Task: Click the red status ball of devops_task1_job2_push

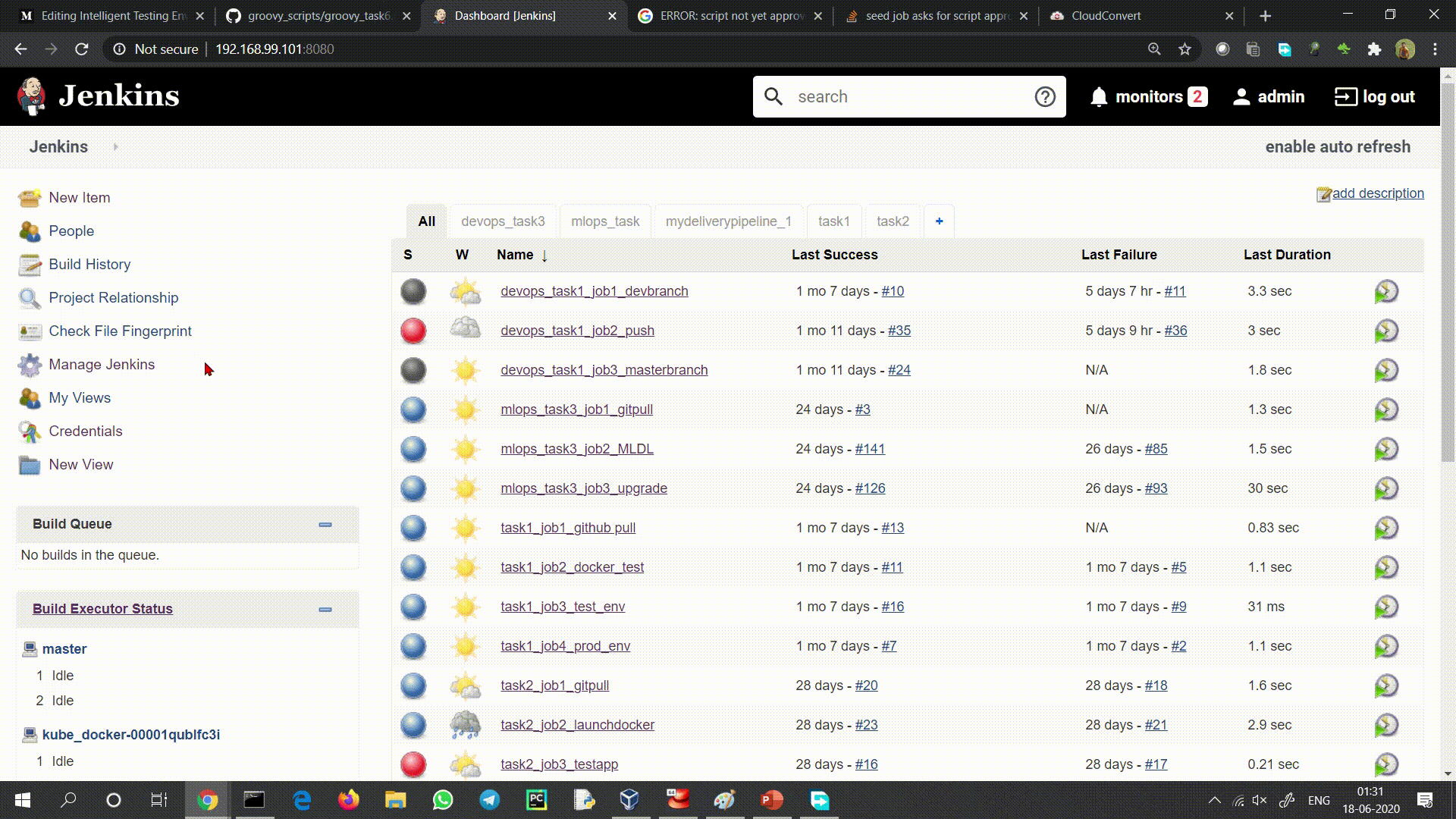Action: click(x=413, y=331)
